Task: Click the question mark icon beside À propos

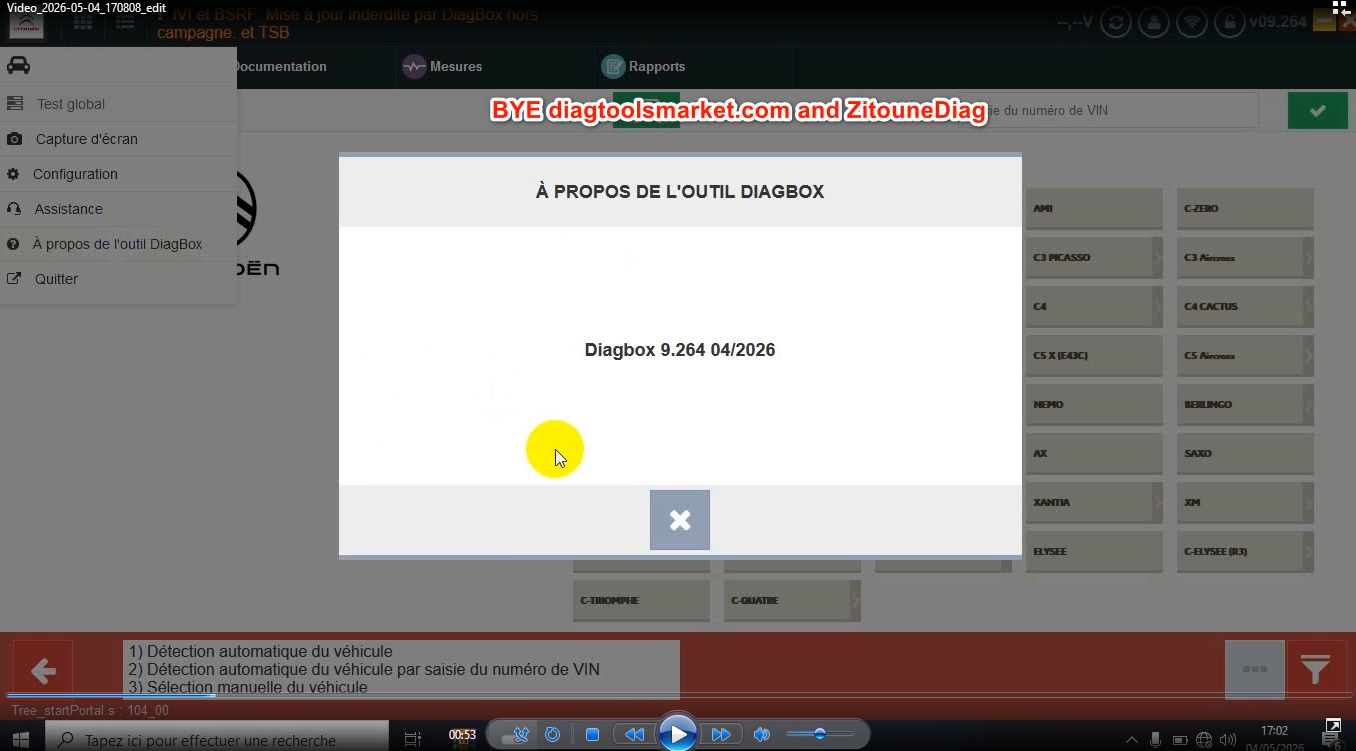Action: [13, 244]
